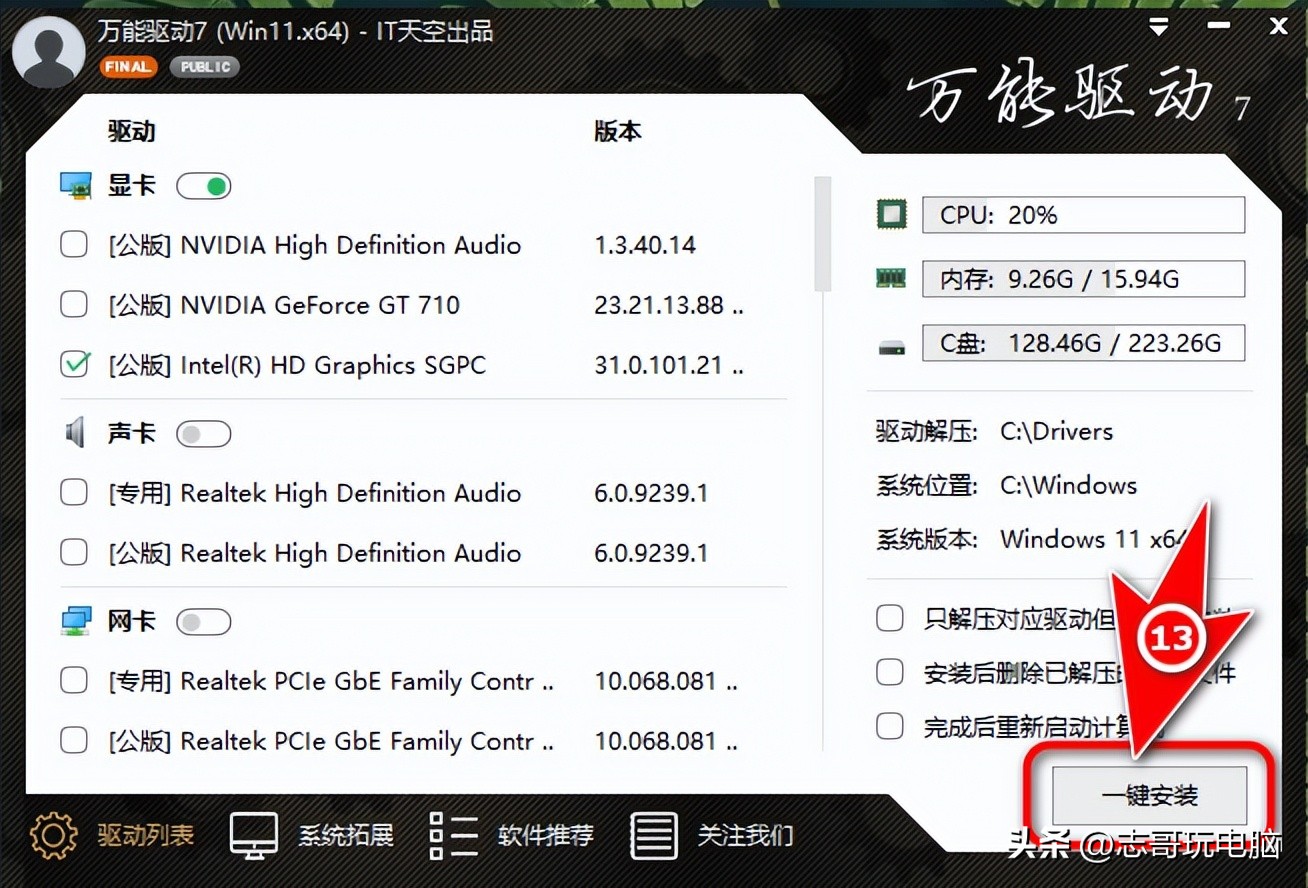
Task: Click the driver list scrollbar thumb
Action: (x=823, y=234)
